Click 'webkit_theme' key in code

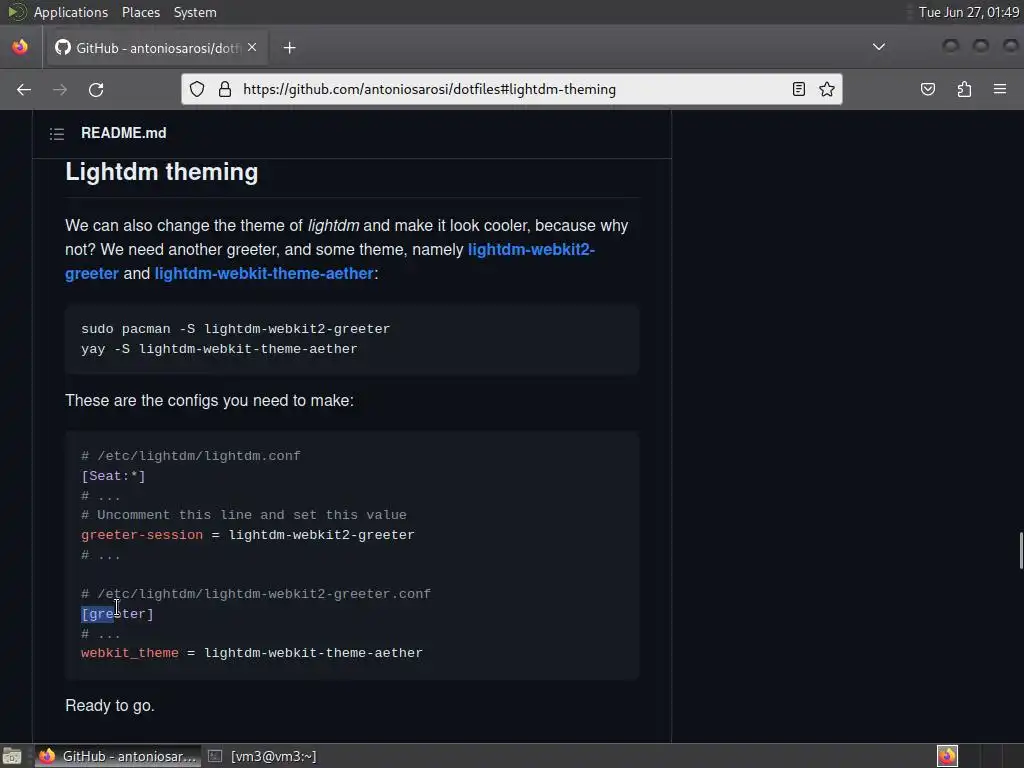click(129, 653)
